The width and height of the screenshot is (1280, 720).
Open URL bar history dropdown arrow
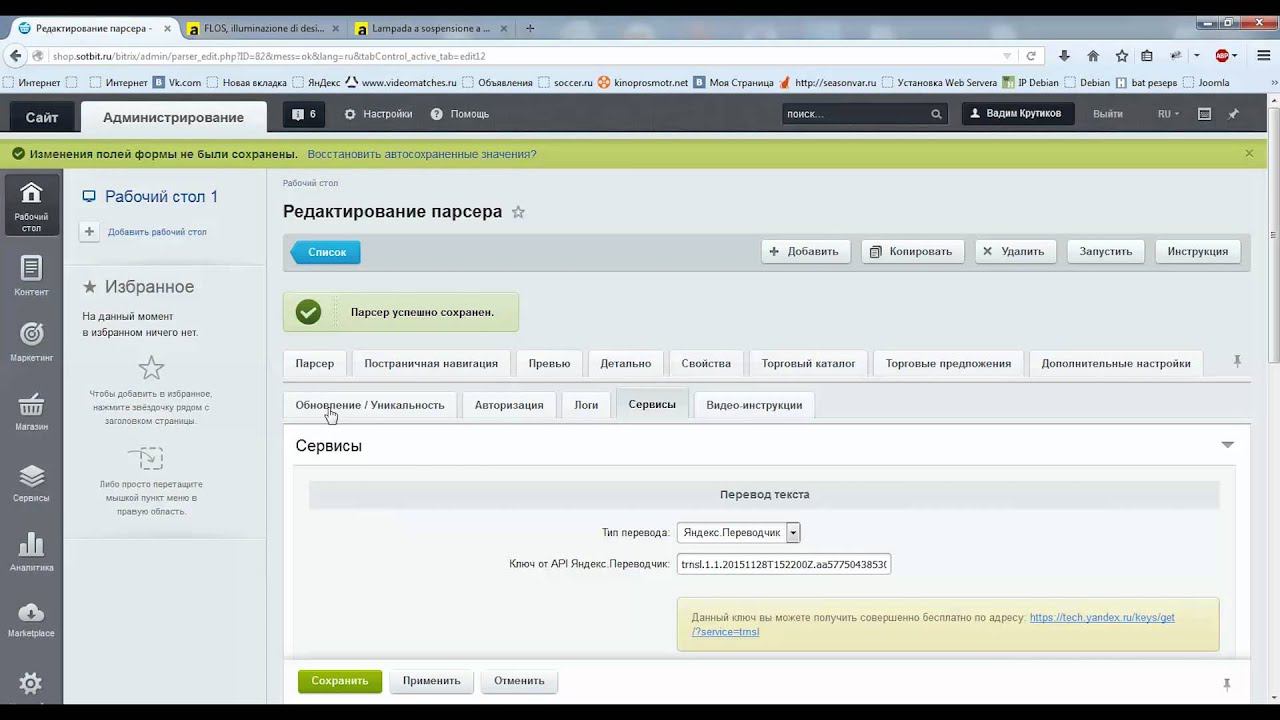(1007, 56)
